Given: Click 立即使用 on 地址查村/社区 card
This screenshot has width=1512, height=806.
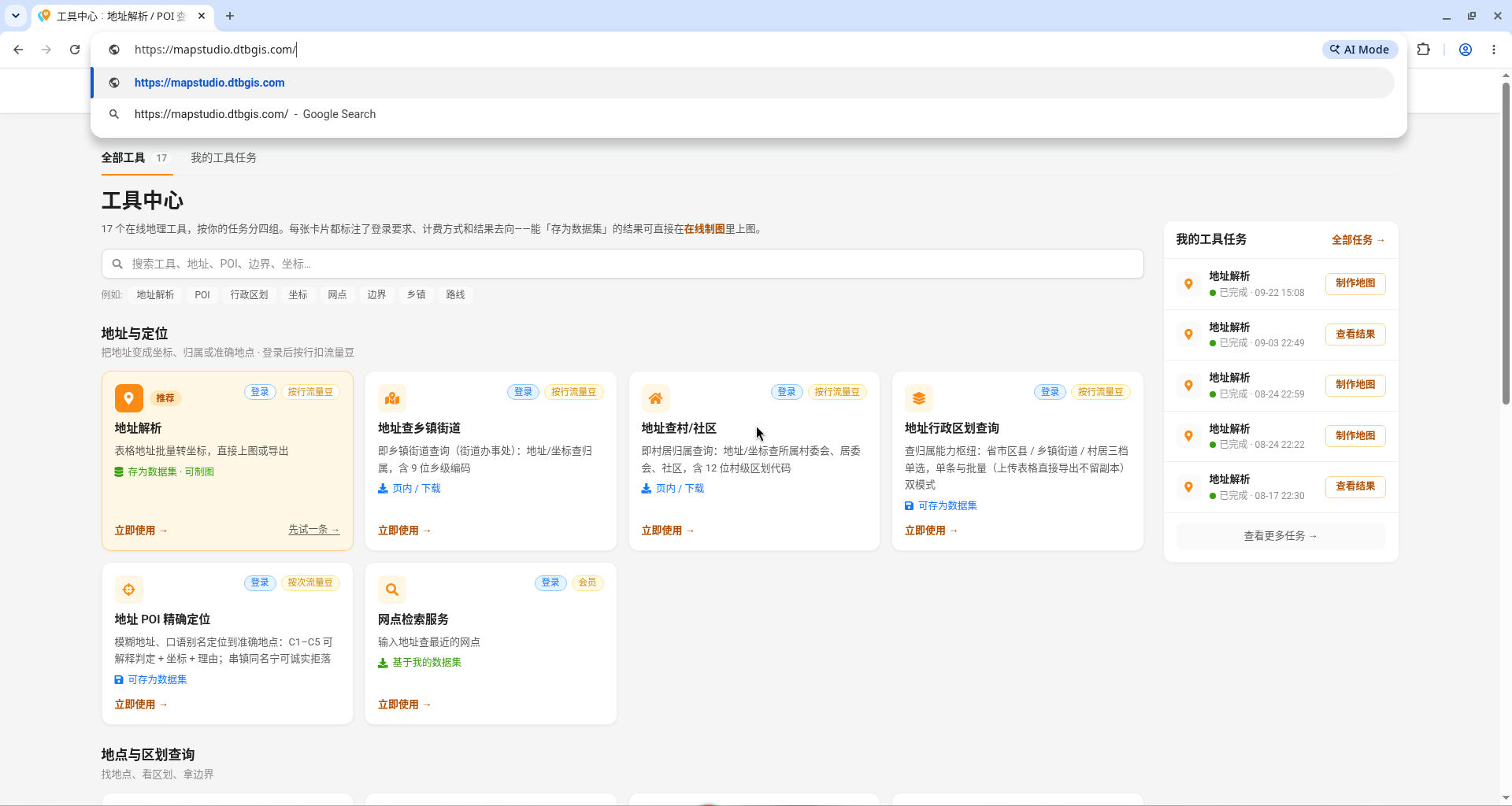Looking at the screenshot, I should click(x=668, y=531).
